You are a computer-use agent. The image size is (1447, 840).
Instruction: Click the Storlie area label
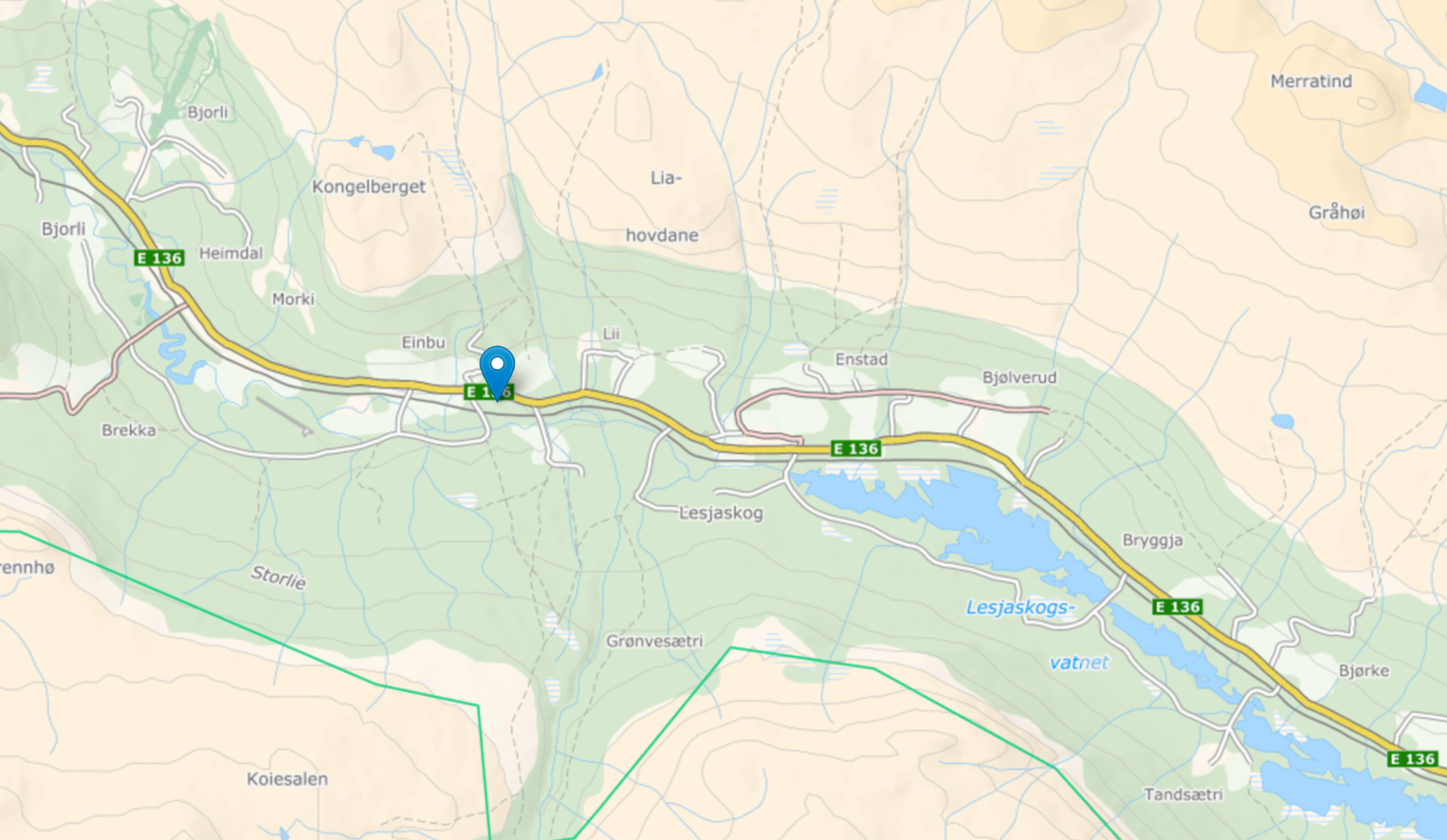click(x=279, y=577)
